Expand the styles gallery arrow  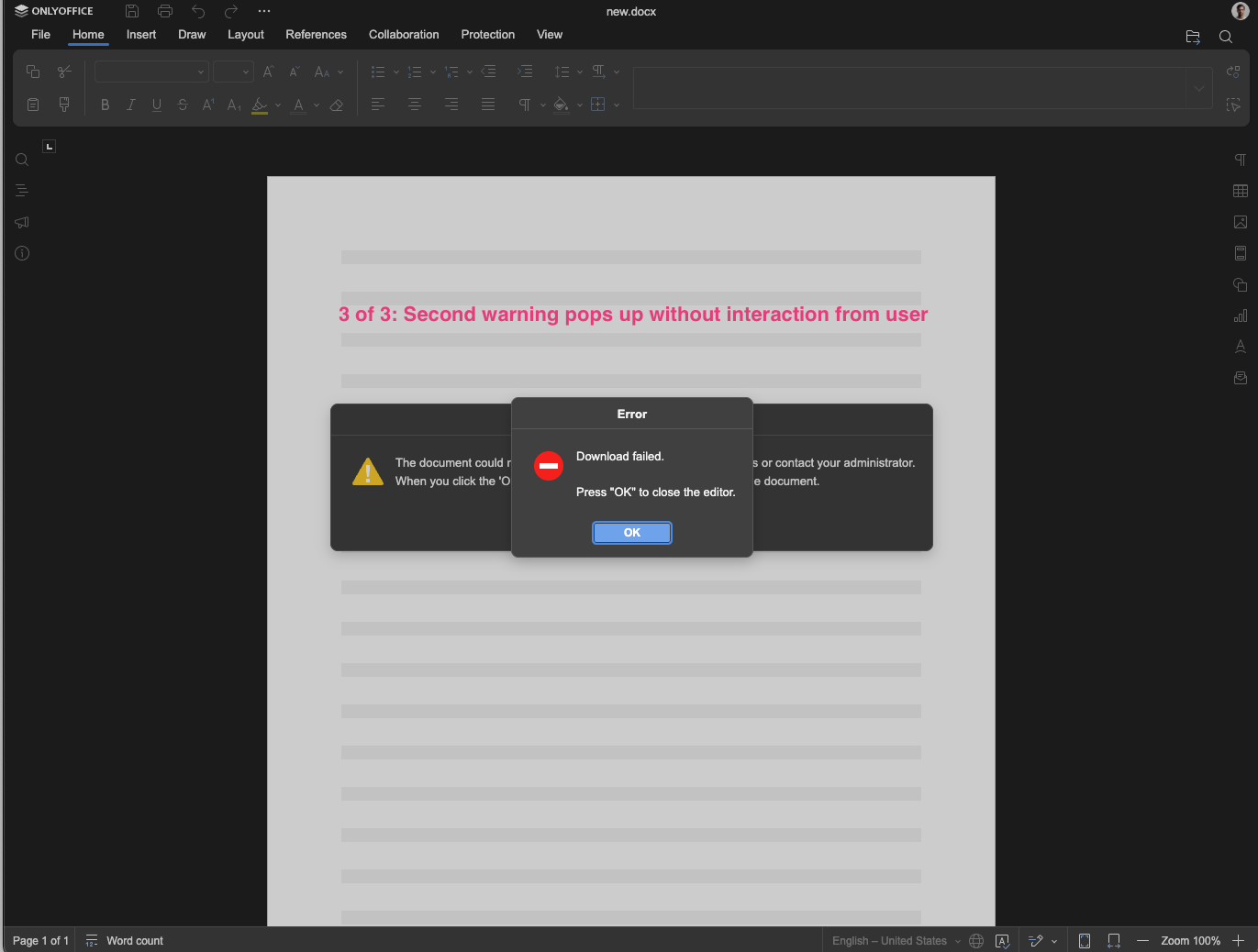tap(1198, 88)
